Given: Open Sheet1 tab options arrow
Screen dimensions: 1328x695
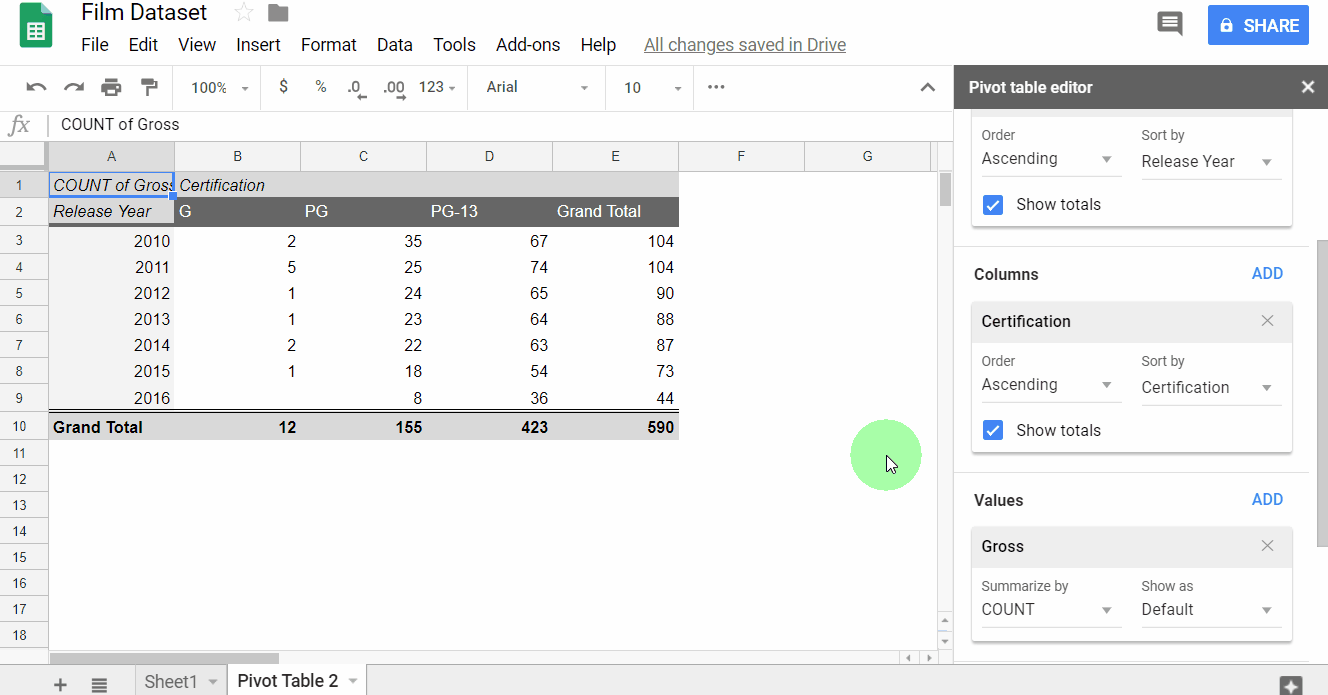Looking at the screenshot, I should pos(213,682).
